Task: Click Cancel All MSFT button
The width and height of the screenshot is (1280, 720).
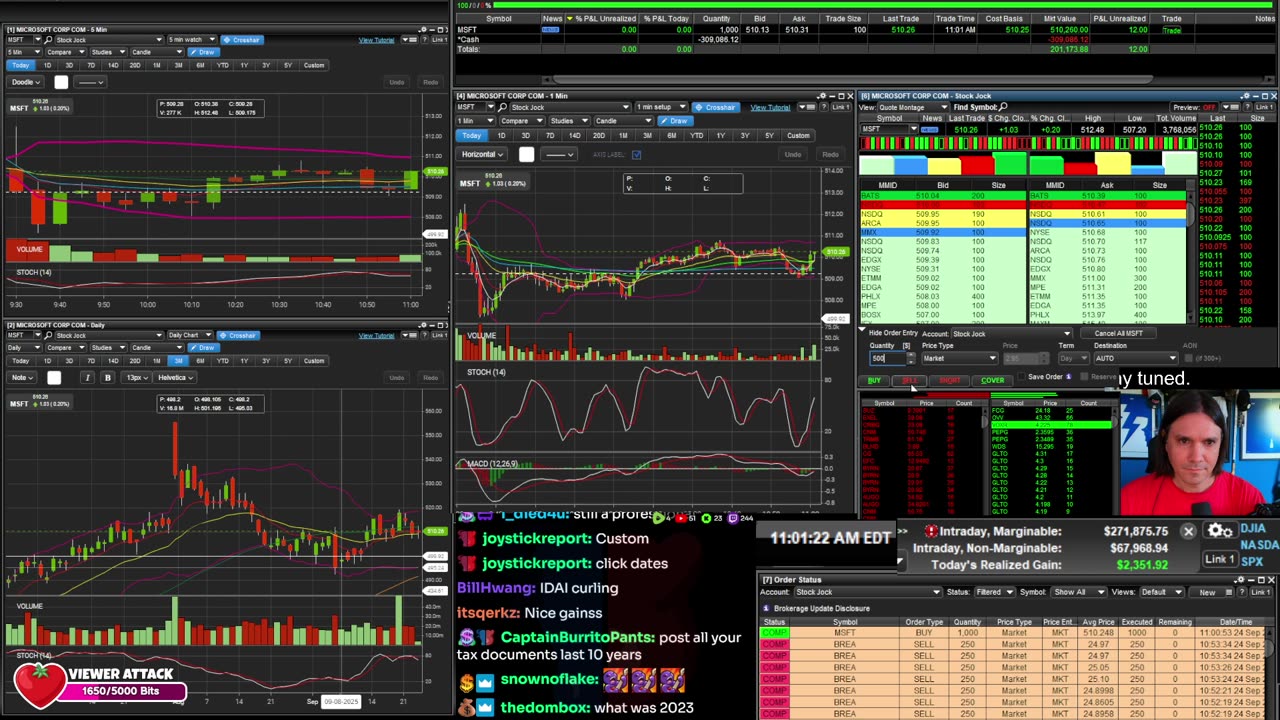Action: [1118, 334]
